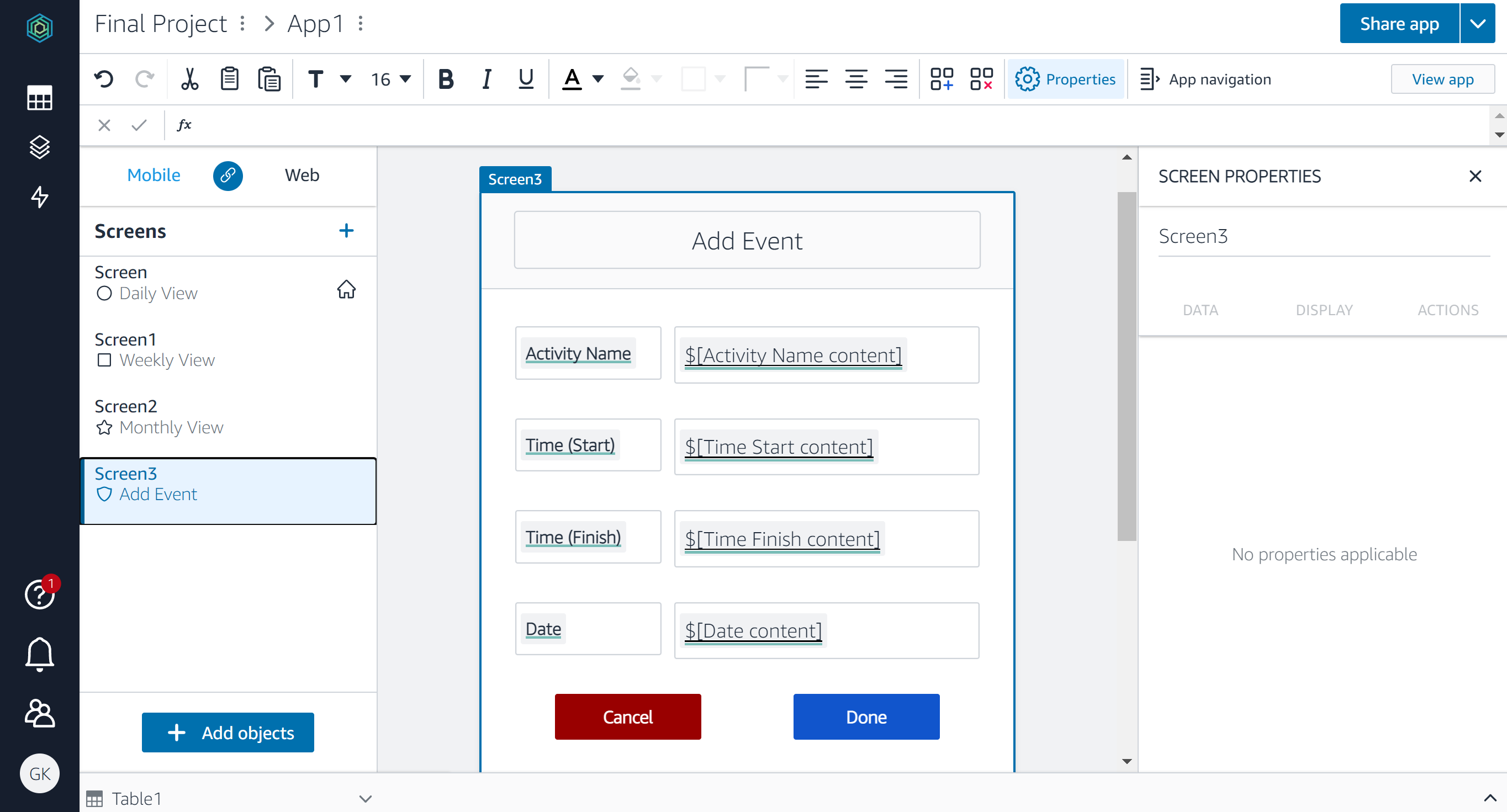Click the home icon next to Daily View
The image size is (1507, 812).
346,289
